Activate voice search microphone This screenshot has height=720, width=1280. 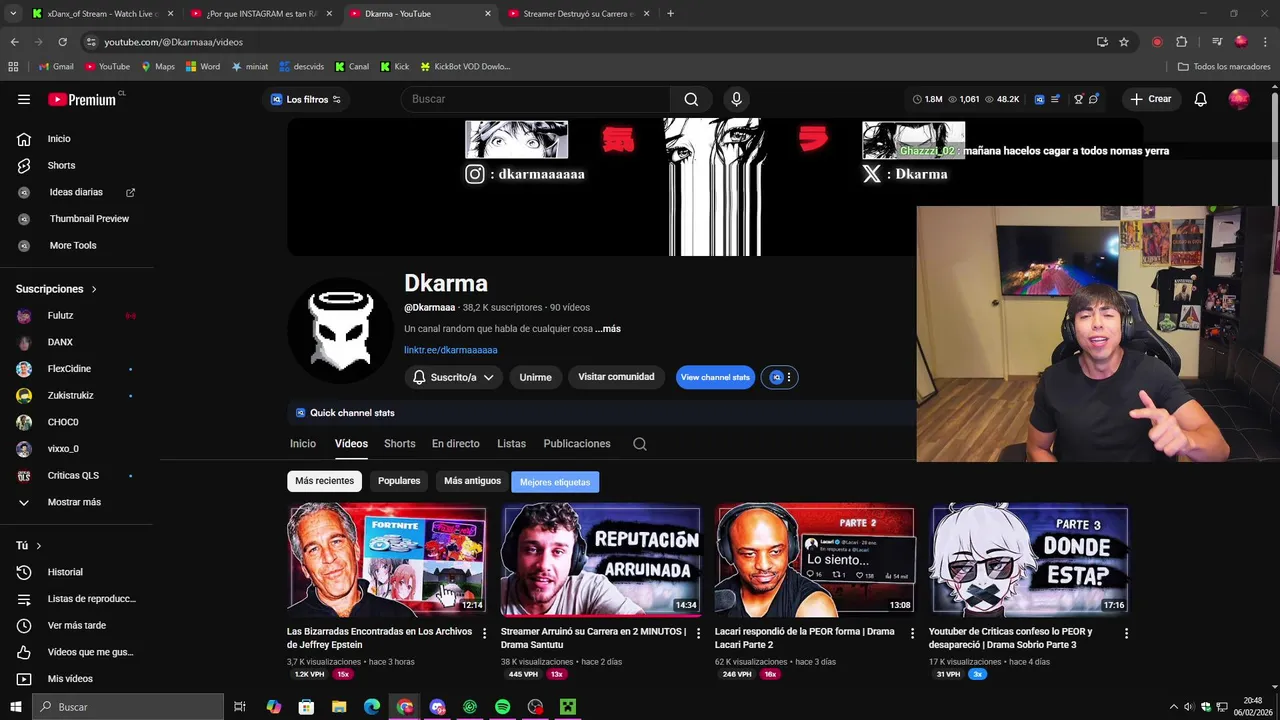[736, 99]
